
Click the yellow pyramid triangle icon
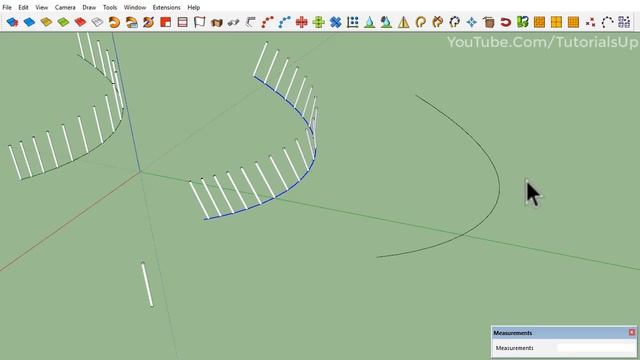tap(404, 22)
